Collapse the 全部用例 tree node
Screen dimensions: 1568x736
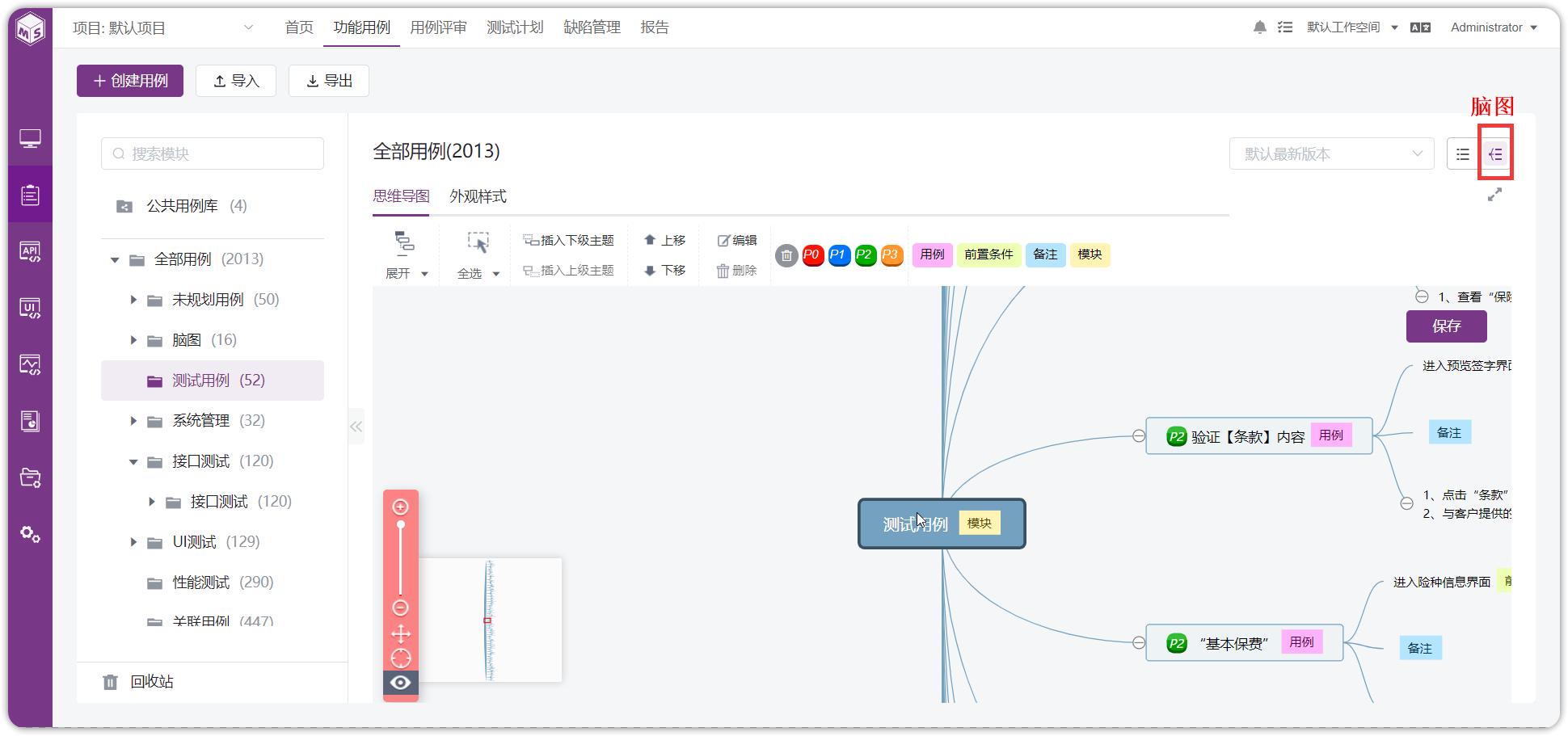pos(115,259)
